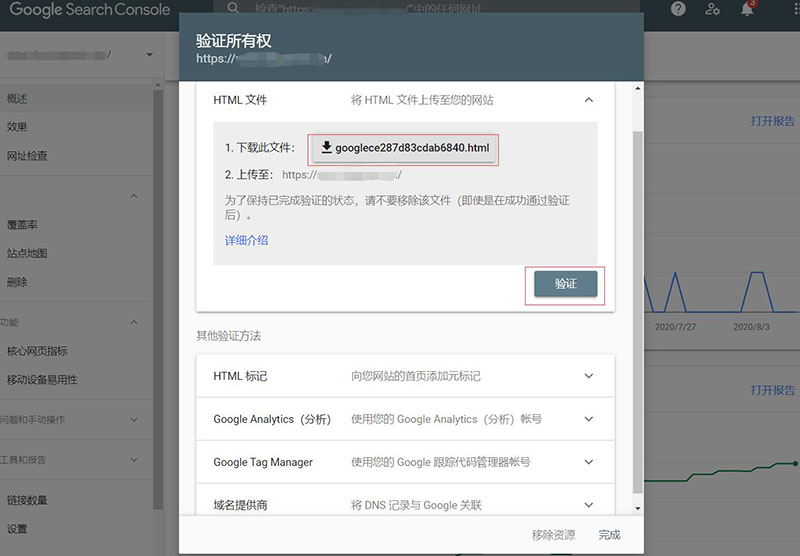Screen dimensions: 800x556
Task: Expand the Google Tag Manager method
Action: (405, 462)
